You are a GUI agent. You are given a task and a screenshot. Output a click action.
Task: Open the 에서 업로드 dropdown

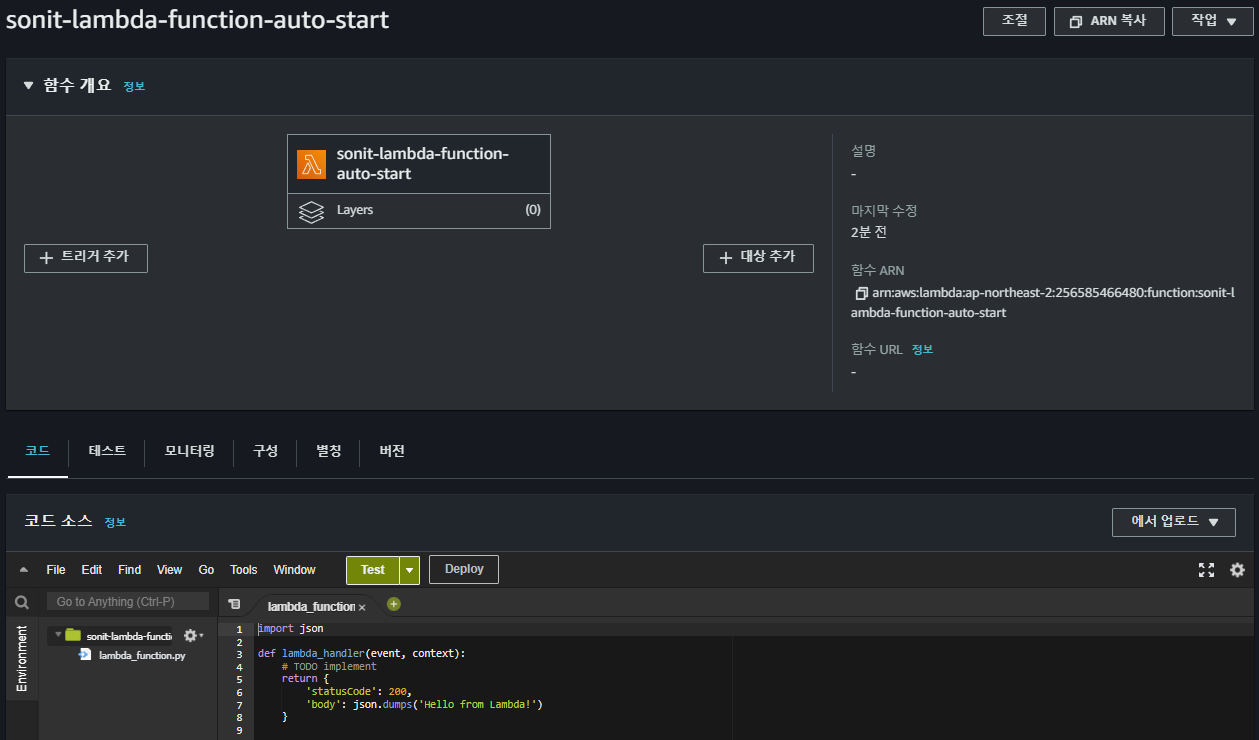click(x=1174, y=522)
